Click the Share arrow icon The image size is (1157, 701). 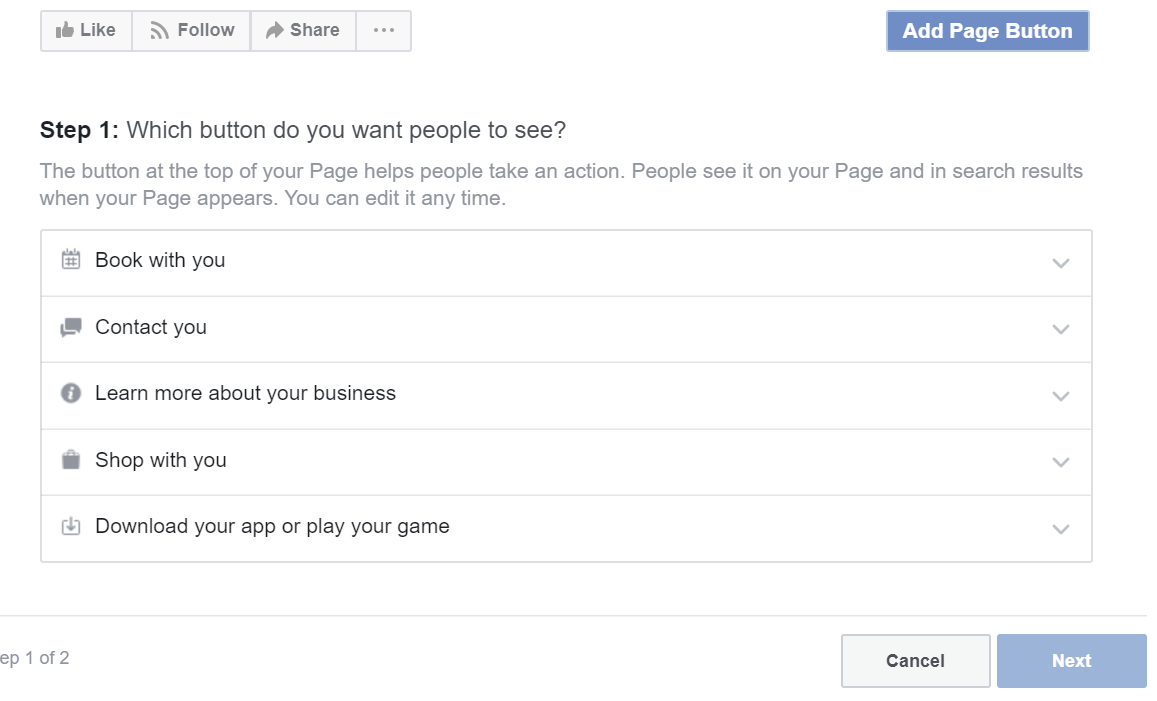coord(274,30)
